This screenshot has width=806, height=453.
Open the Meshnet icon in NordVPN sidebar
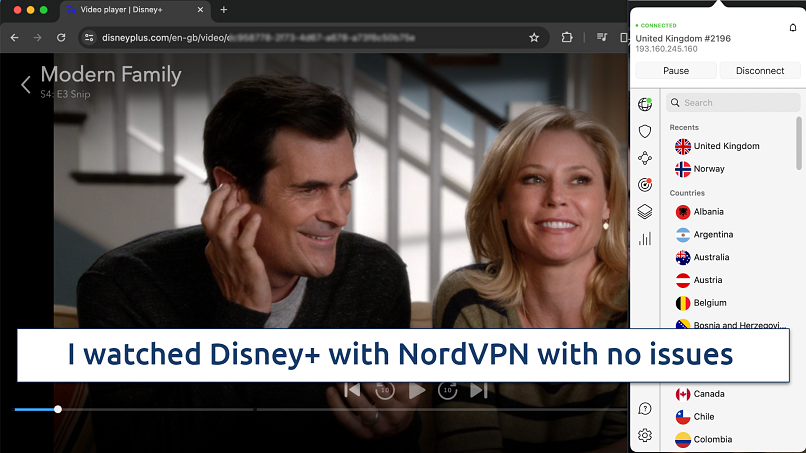pyautogui.click(x=645, y=157)
